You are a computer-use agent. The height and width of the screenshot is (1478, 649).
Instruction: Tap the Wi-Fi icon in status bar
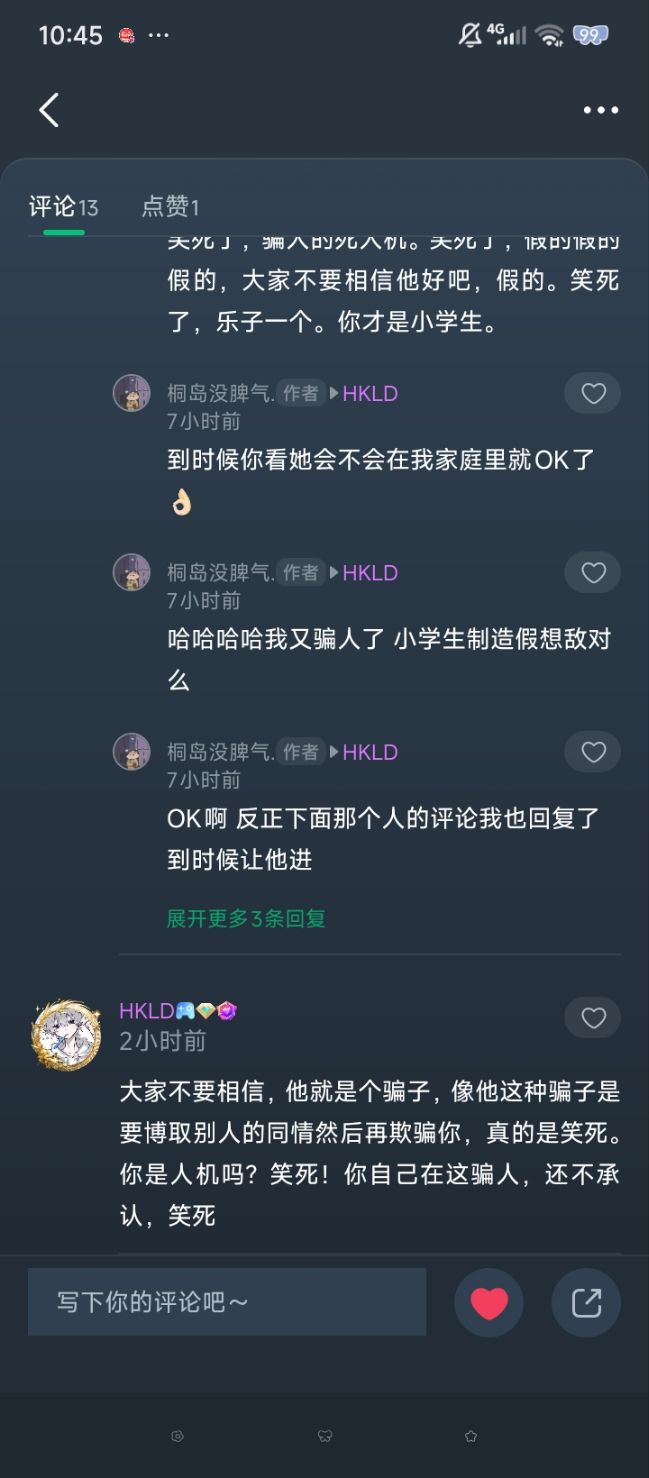(549, 35)
